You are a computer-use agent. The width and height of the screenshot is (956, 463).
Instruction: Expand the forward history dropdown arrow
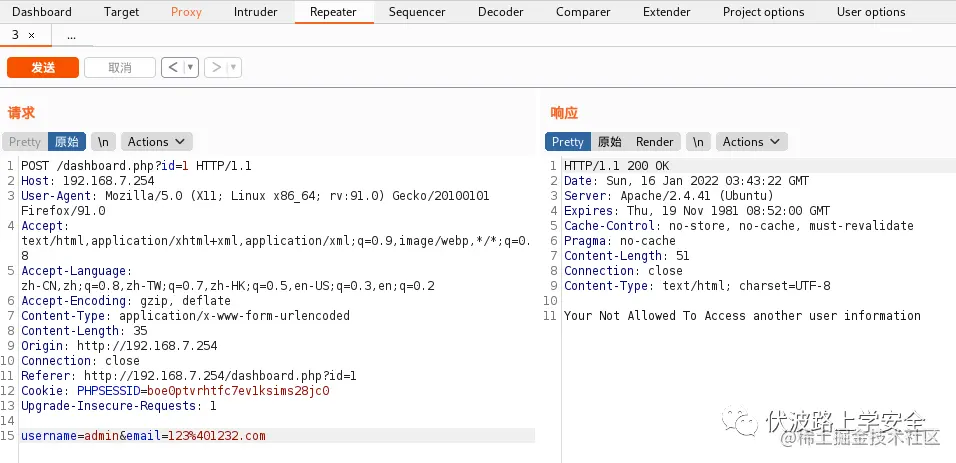[x=234, y=68]
